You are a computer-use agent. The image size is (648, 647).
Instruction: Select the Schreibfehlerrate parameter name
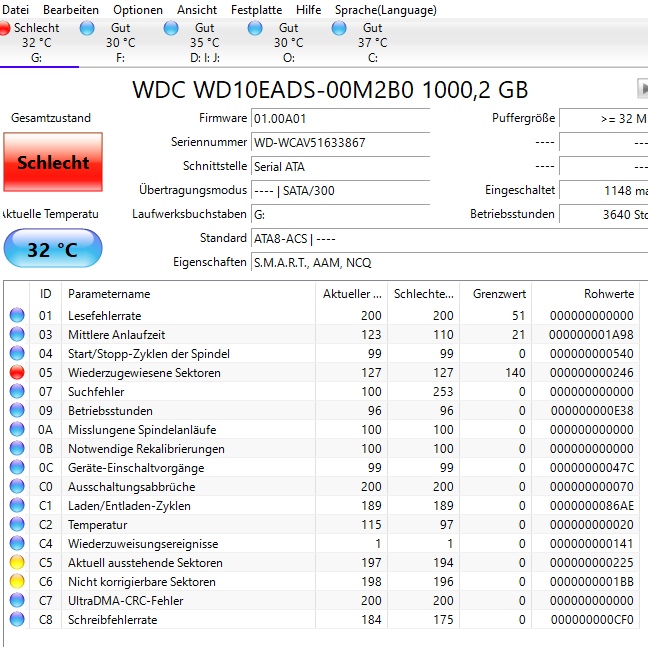pos(112,620)
